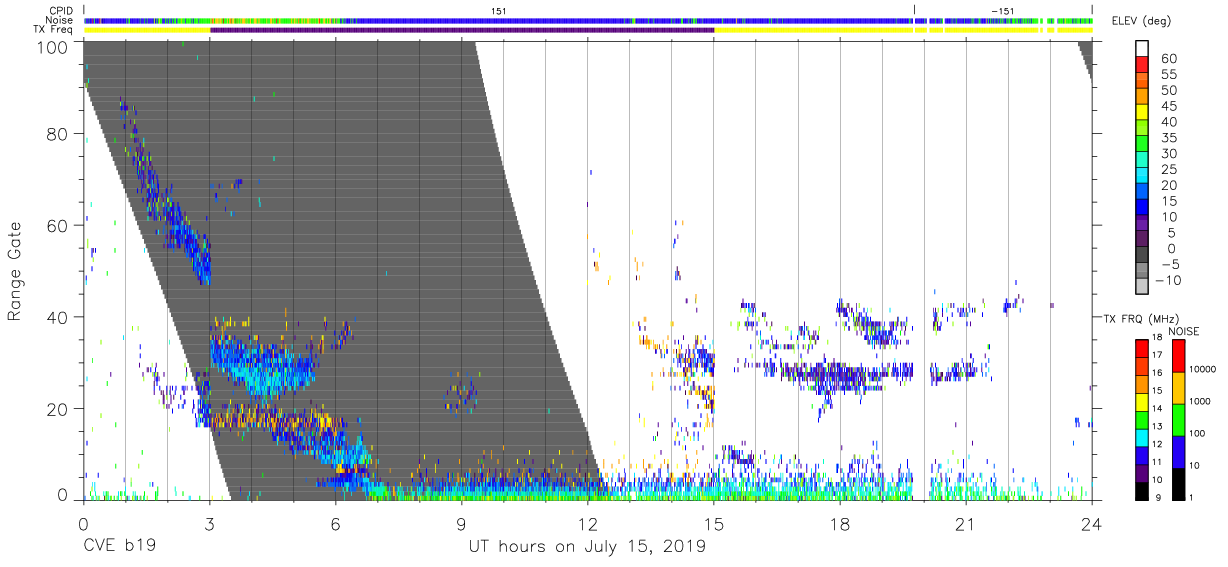Click x-axis tick label '21'
Screen dimensions: 1228x567
tap(966, 523)
